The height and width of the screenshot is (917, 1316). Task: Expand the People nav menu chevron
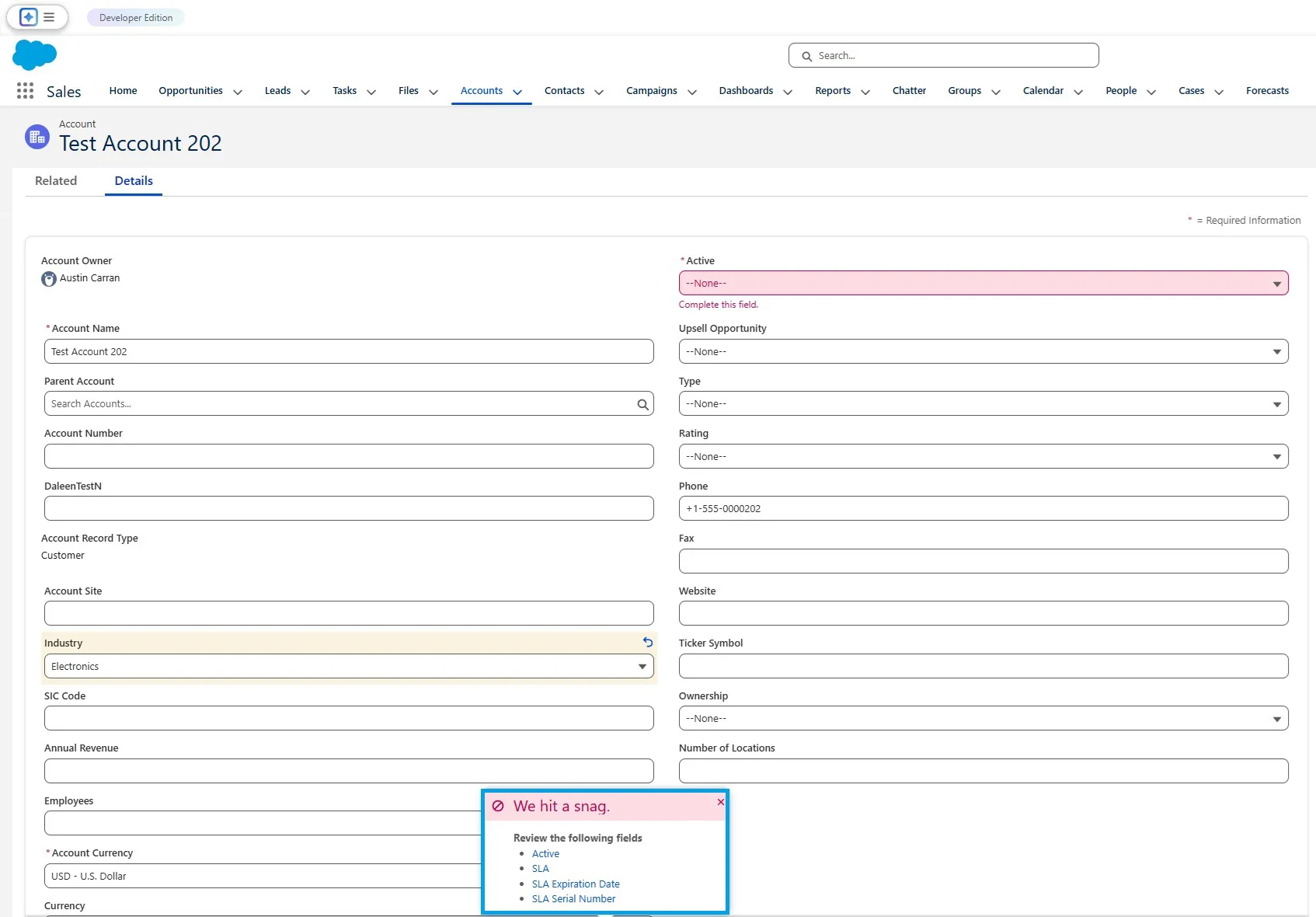1151,92
